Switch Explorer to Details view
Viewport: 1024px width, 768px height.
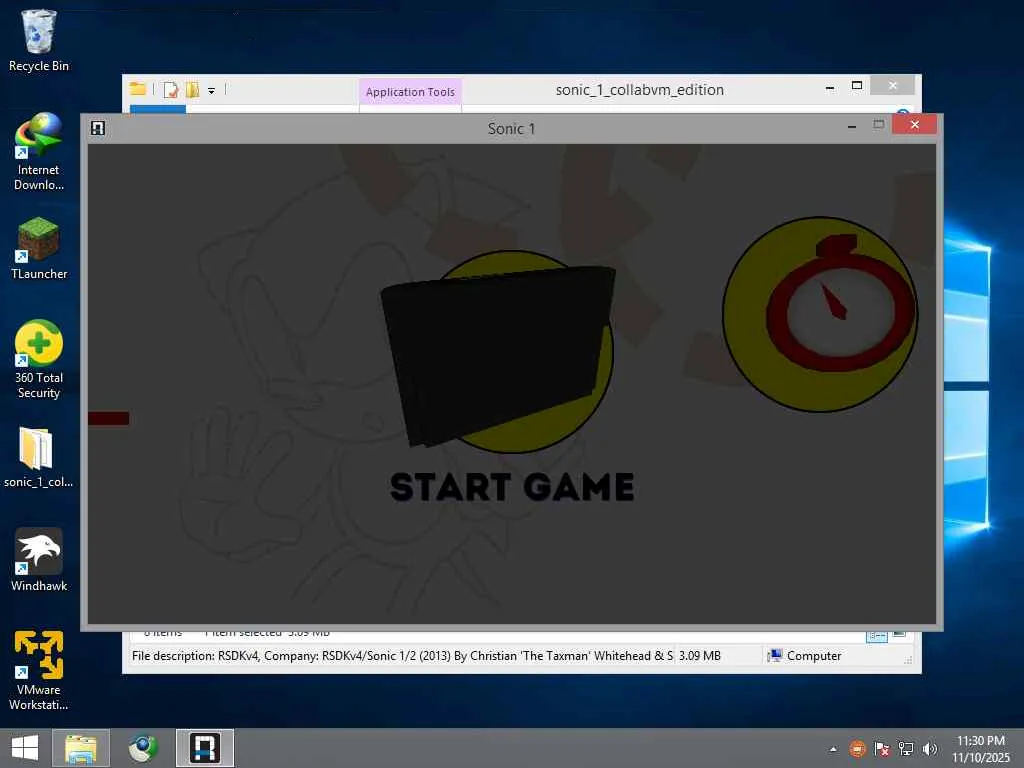click(x=876, y=636)
